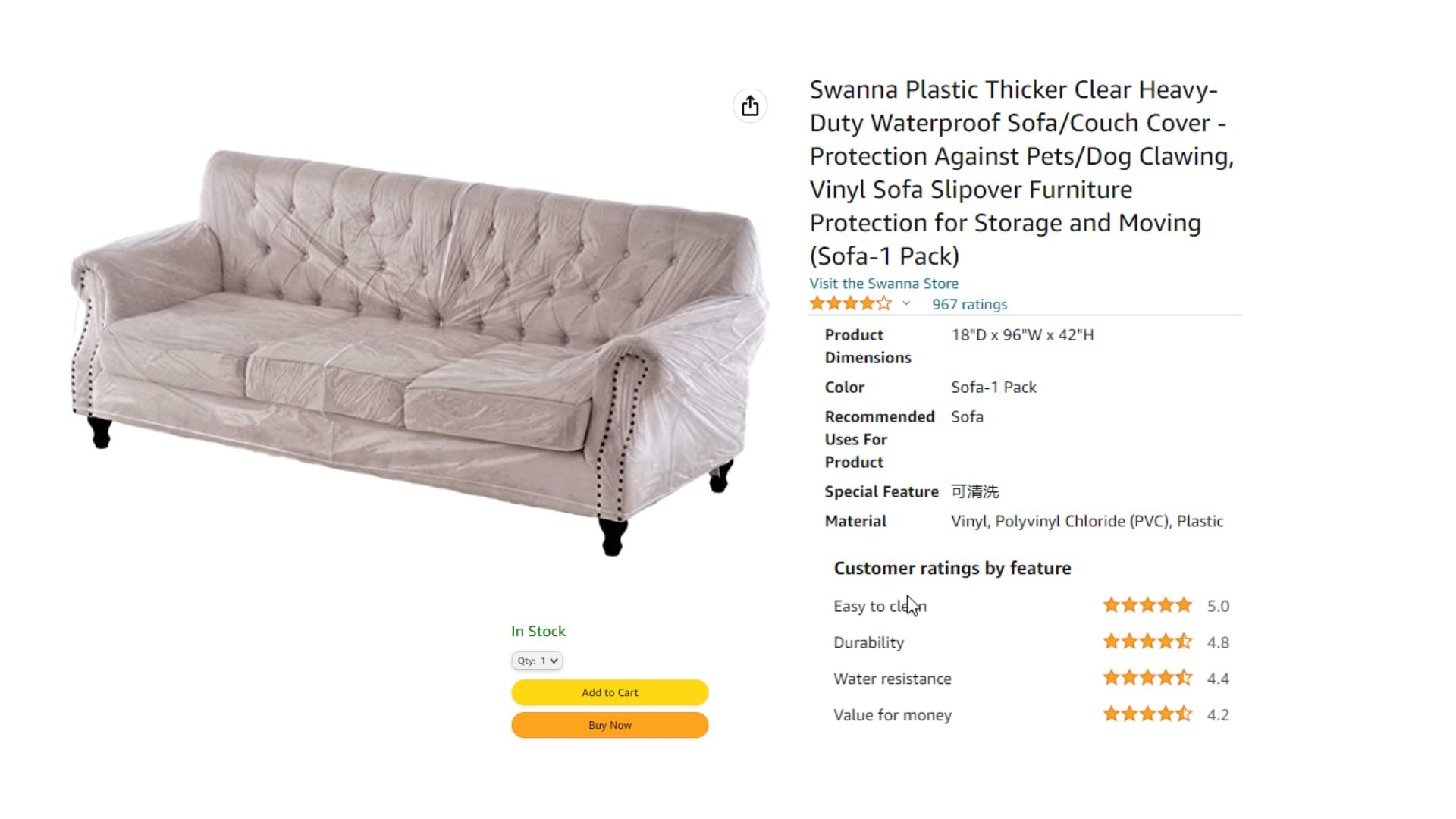1456x819 pixels.
Task: Click the Water resistance feature label
Action: (x=892, y=679)
